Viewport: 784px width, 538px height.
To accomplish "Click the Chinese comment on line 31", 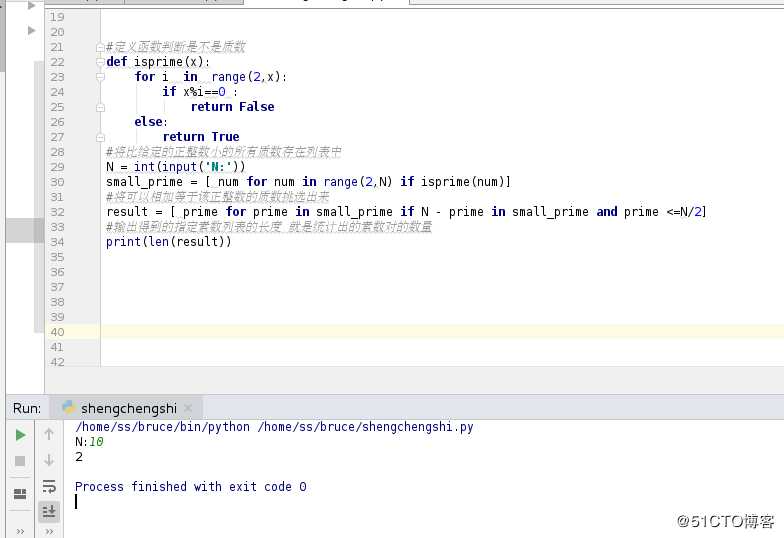I will [x=218, y=196].
